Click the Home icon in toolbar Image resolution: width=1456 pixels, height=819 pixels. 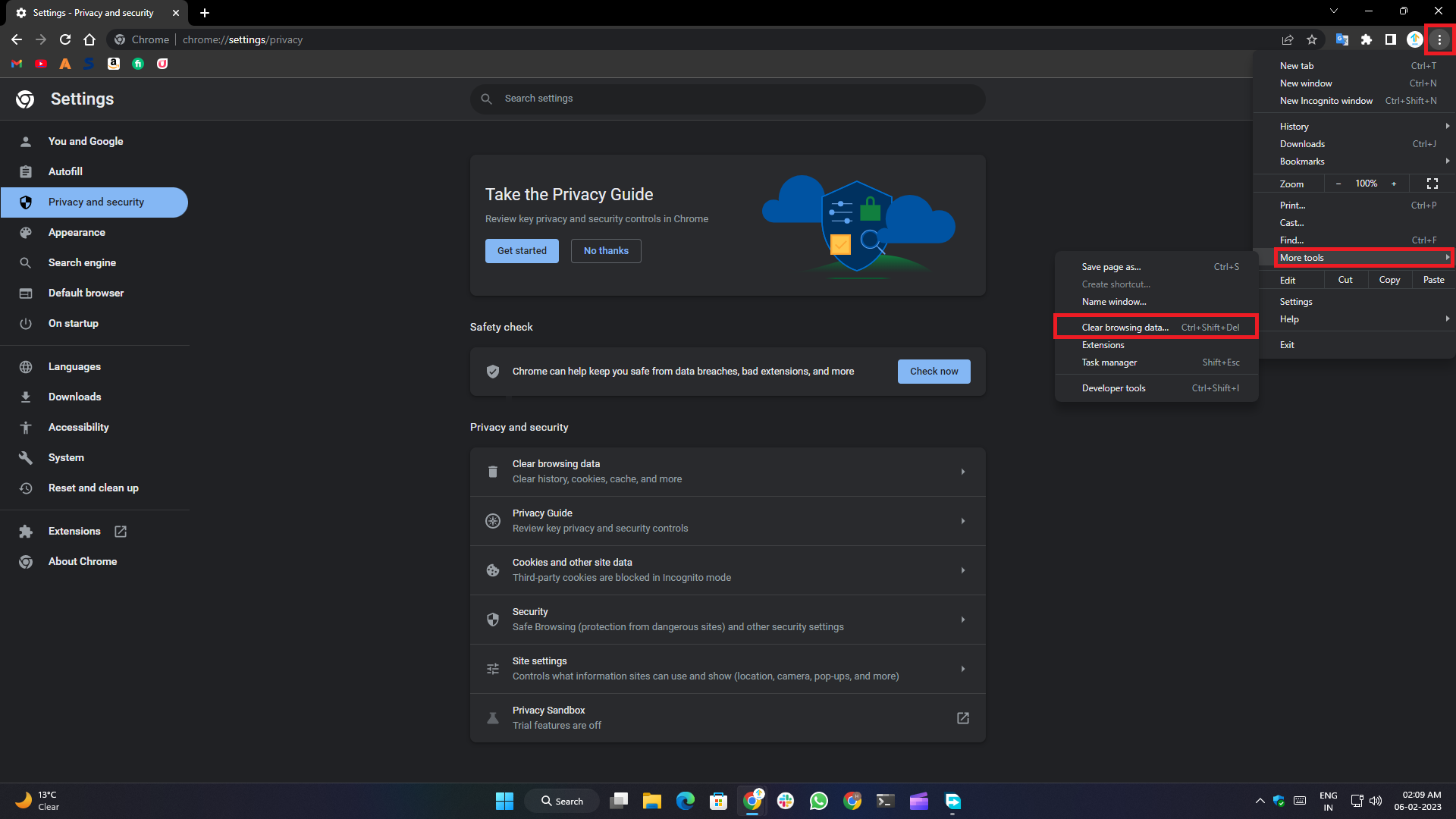click(89, 39)
